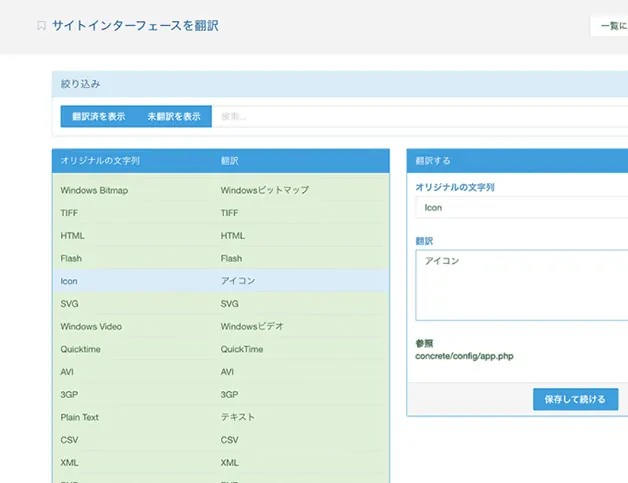Click the サイトインターフェースを翻訳 page title
The width and height of the screenshot is (628, 483).
[x=135, y=26]
